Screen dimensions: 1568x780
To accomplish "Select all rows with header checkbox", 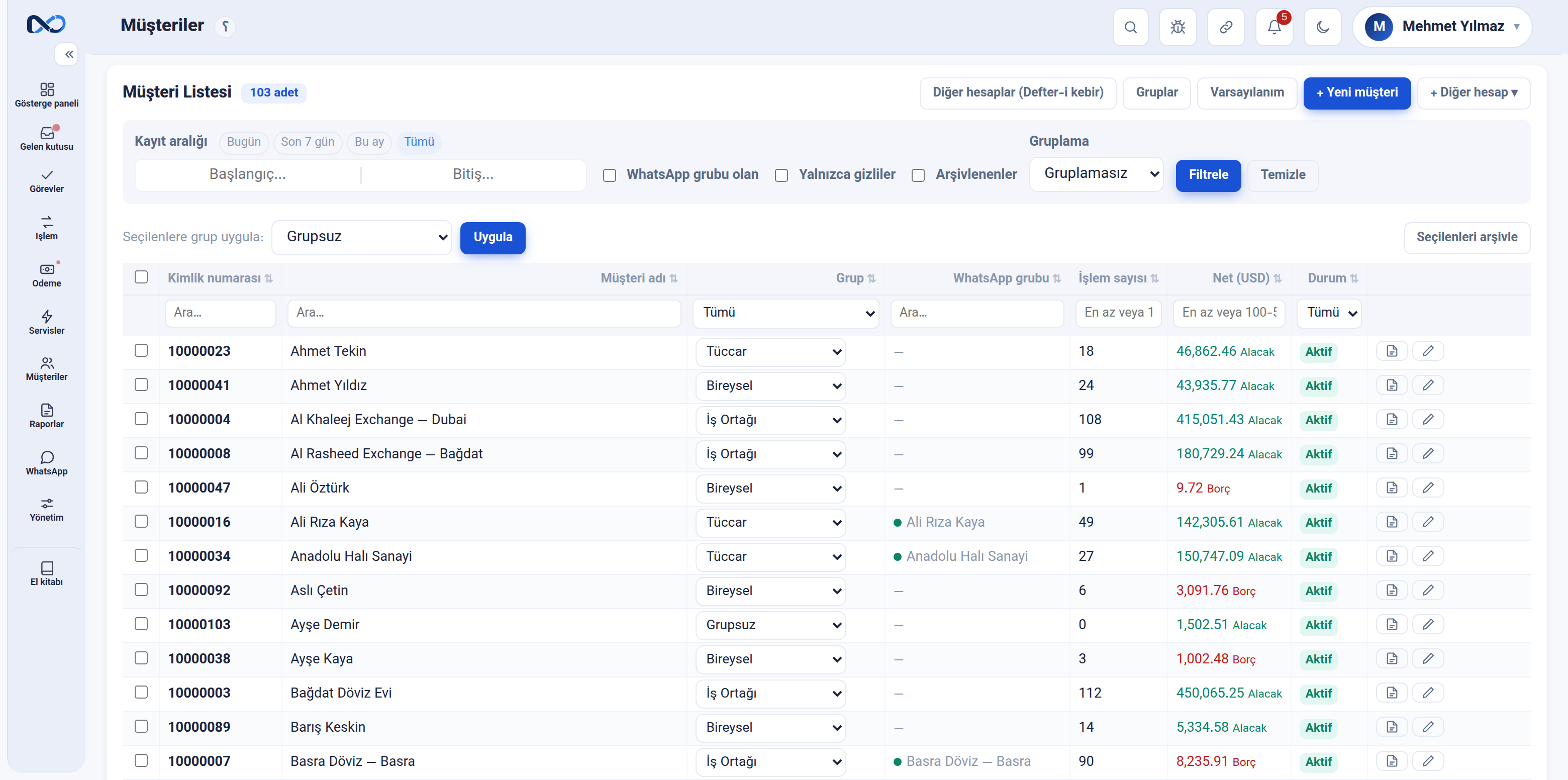I will (141, 277).
